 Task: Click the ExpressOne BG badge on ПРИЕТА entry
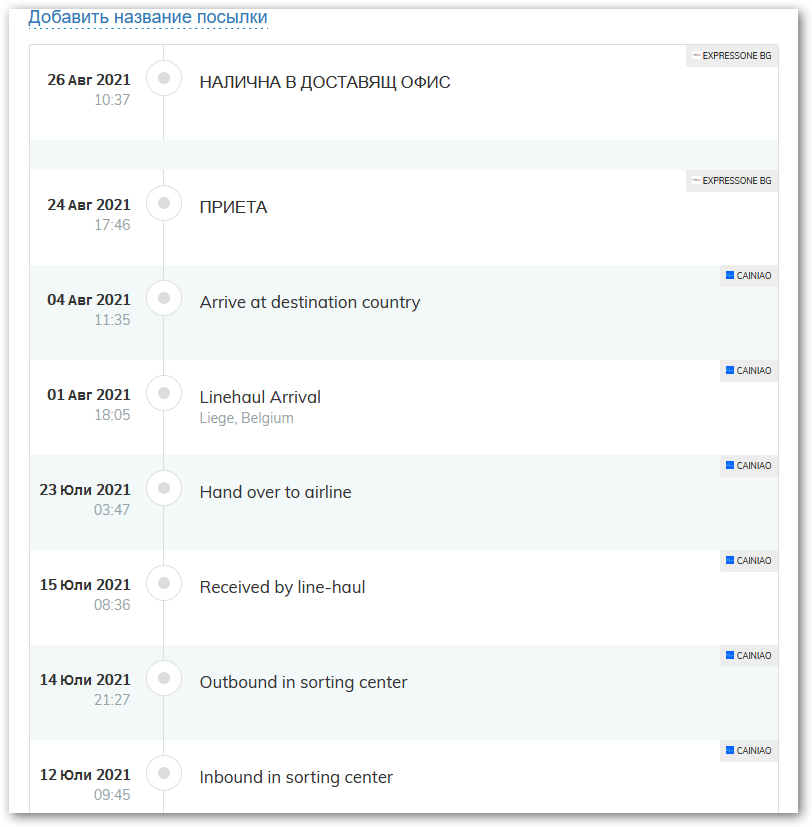(732, 181)
